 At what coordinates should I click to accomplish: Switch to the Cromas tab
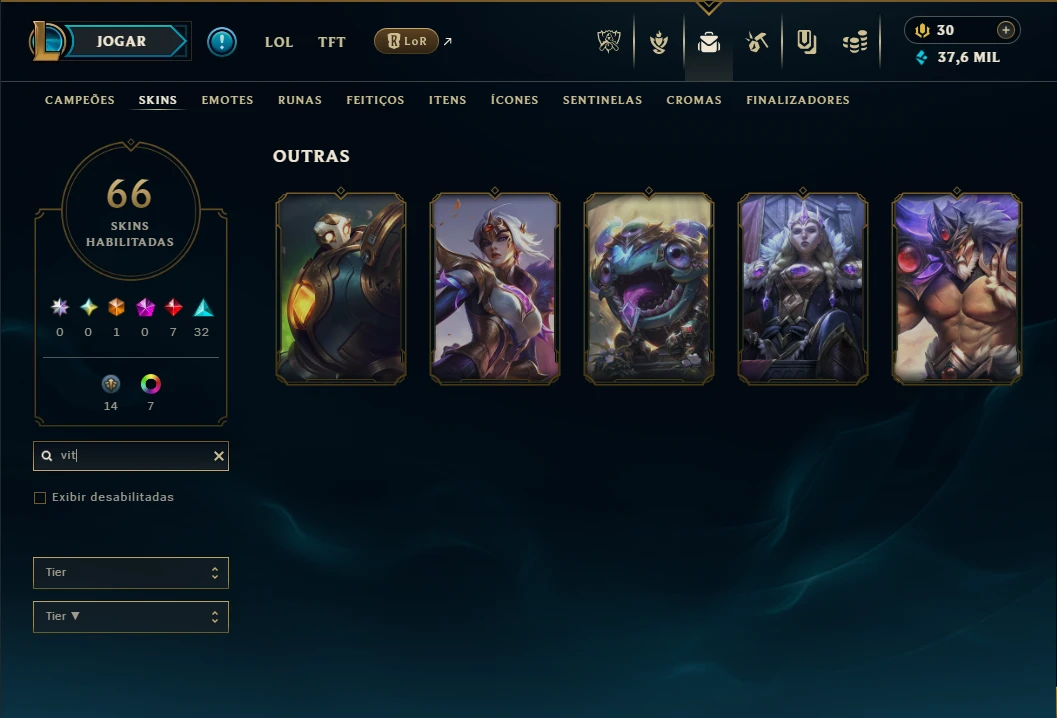(x=694, y=100)
